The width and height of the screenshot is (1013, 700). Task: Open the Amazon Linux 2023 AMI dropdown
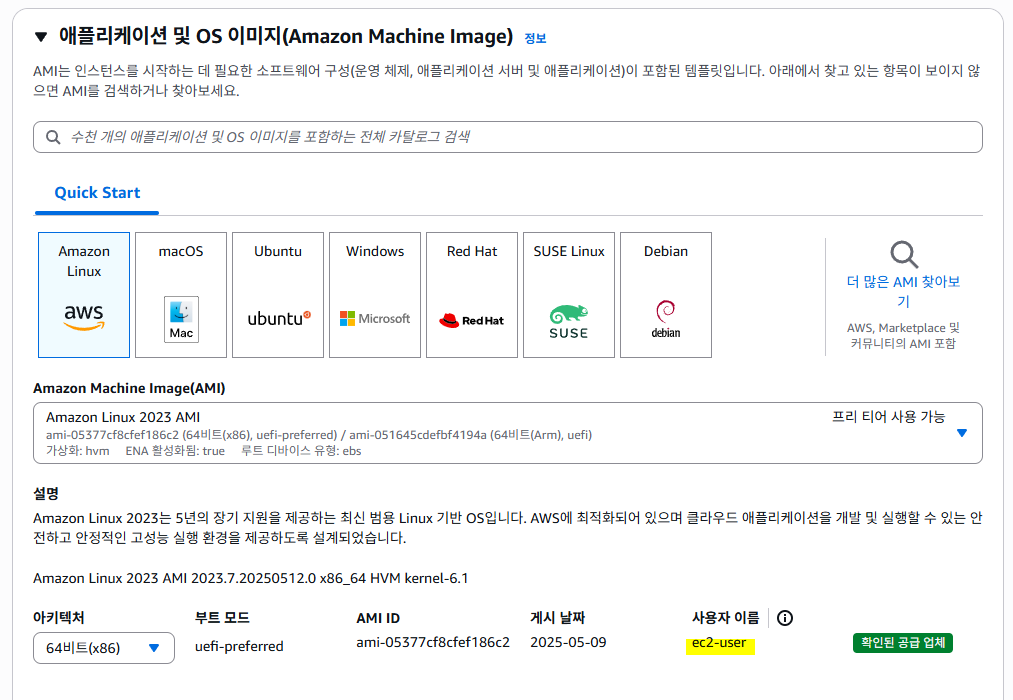tap(508, 433)
